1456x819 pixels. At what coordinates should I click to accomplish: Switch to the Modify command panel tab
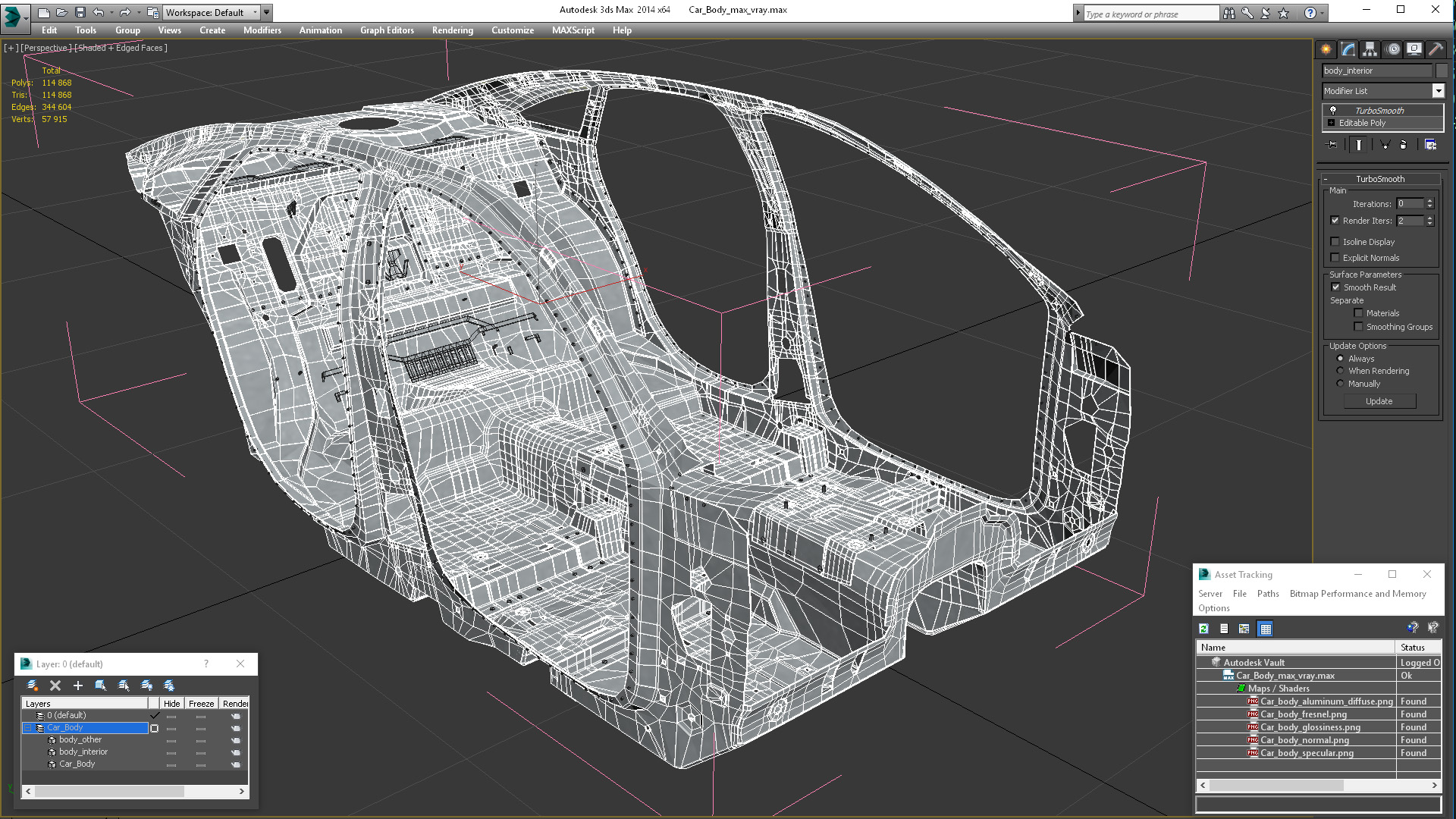coord(1348,49)
